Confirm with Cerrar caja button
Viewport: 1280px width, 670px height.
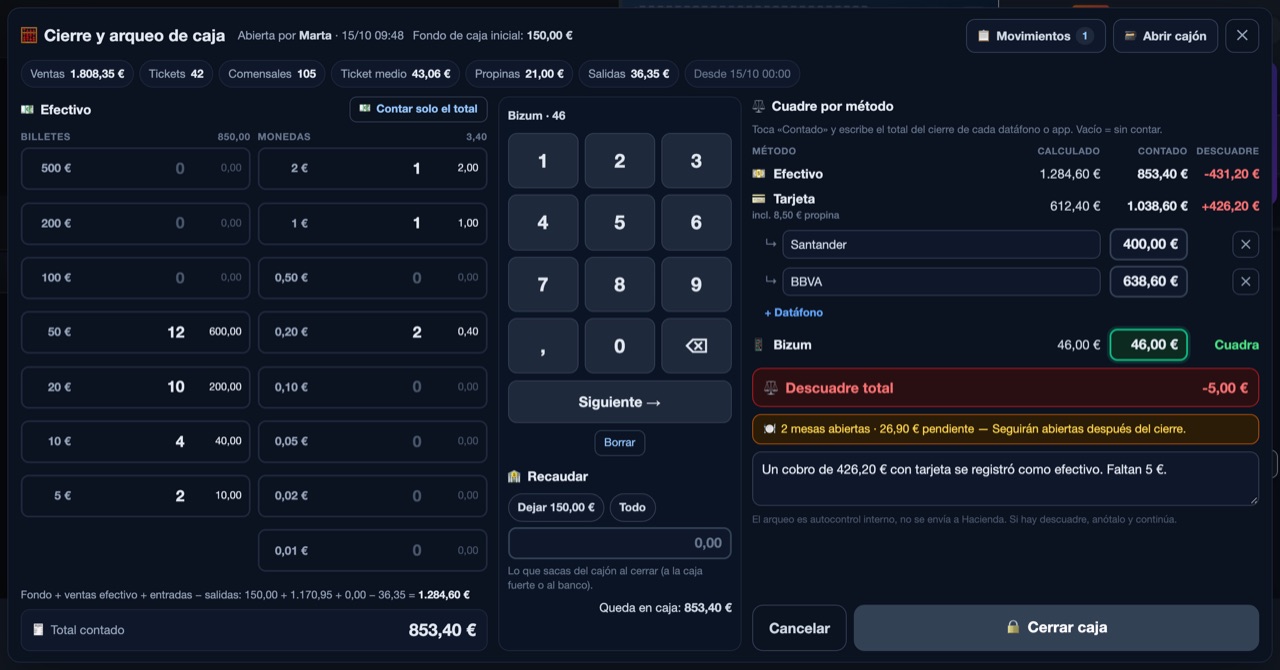pos(1056,628)
